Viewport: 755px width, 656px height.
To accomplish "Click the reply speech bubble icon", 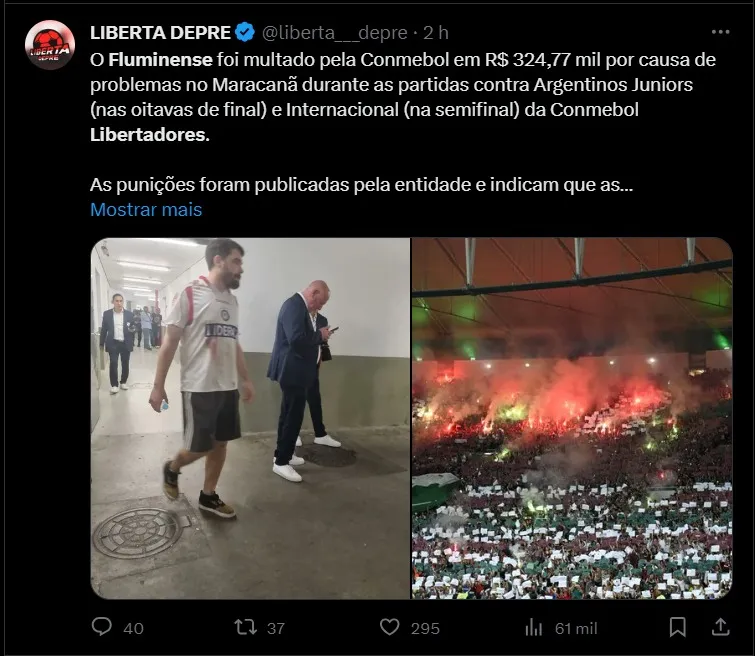I will click(102, 627).
